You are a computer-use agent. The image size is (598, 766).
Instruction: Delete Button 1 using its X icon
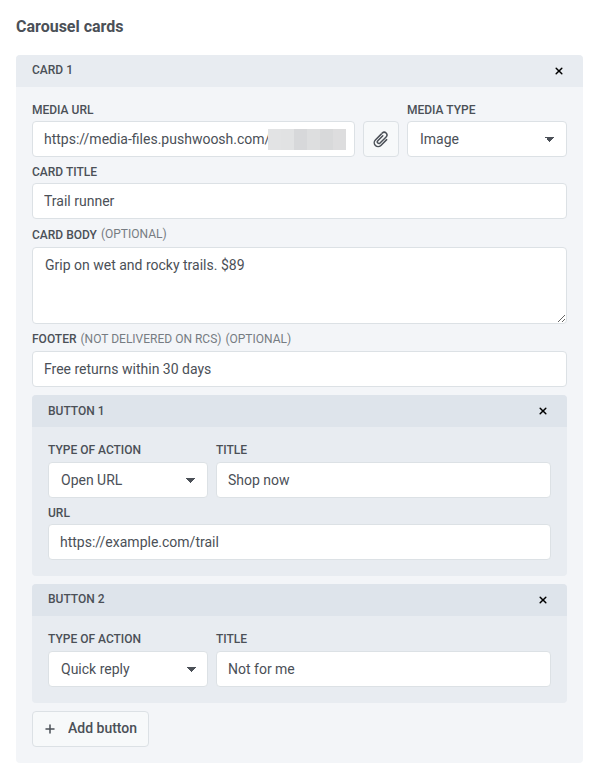tap(543, 411)
